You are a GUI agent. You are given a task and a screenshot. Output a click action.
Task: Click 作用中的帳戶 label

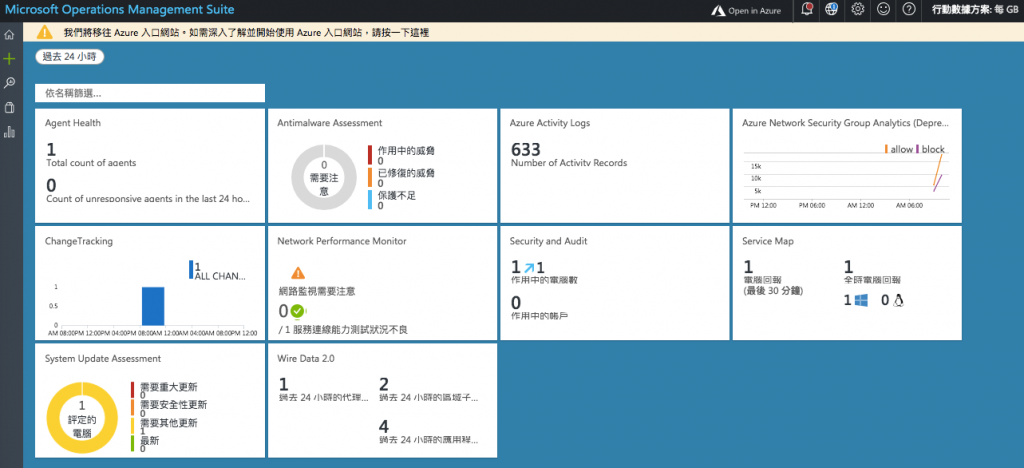[538, 316]
